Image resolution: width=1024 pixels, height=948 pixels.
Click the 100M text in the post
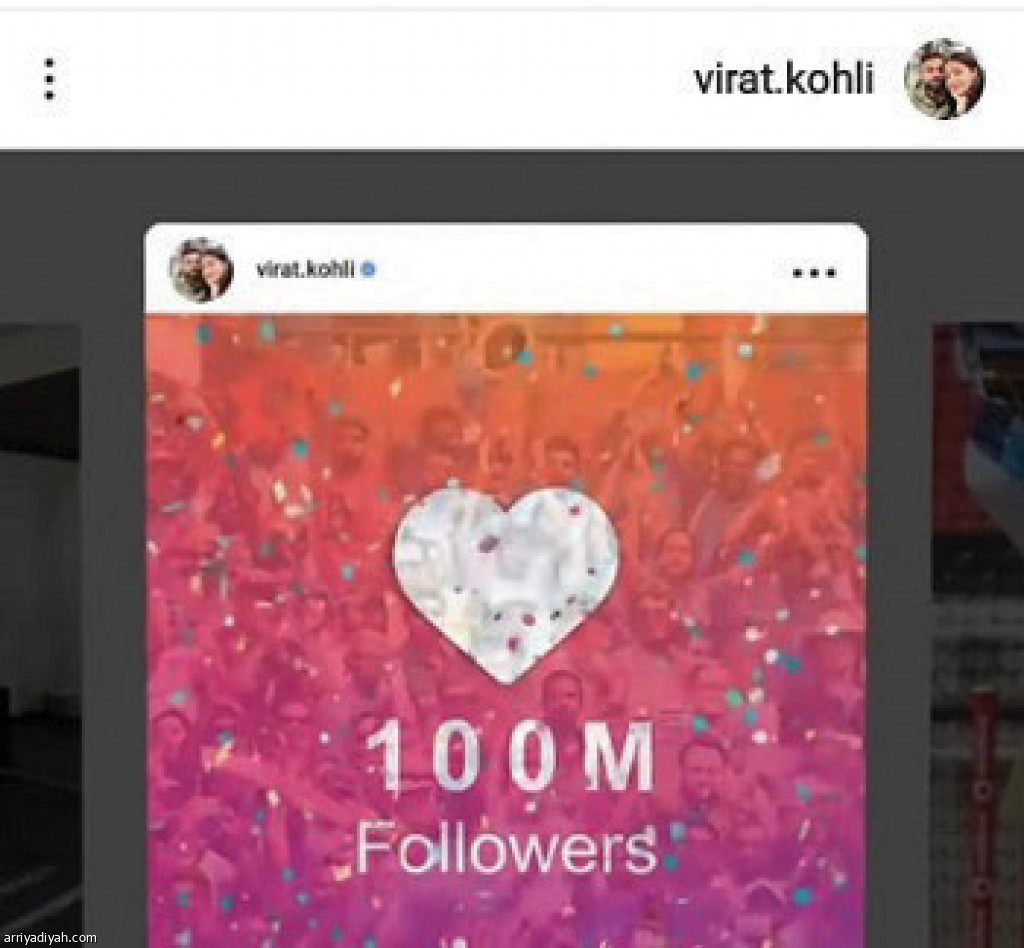point(511,757)
